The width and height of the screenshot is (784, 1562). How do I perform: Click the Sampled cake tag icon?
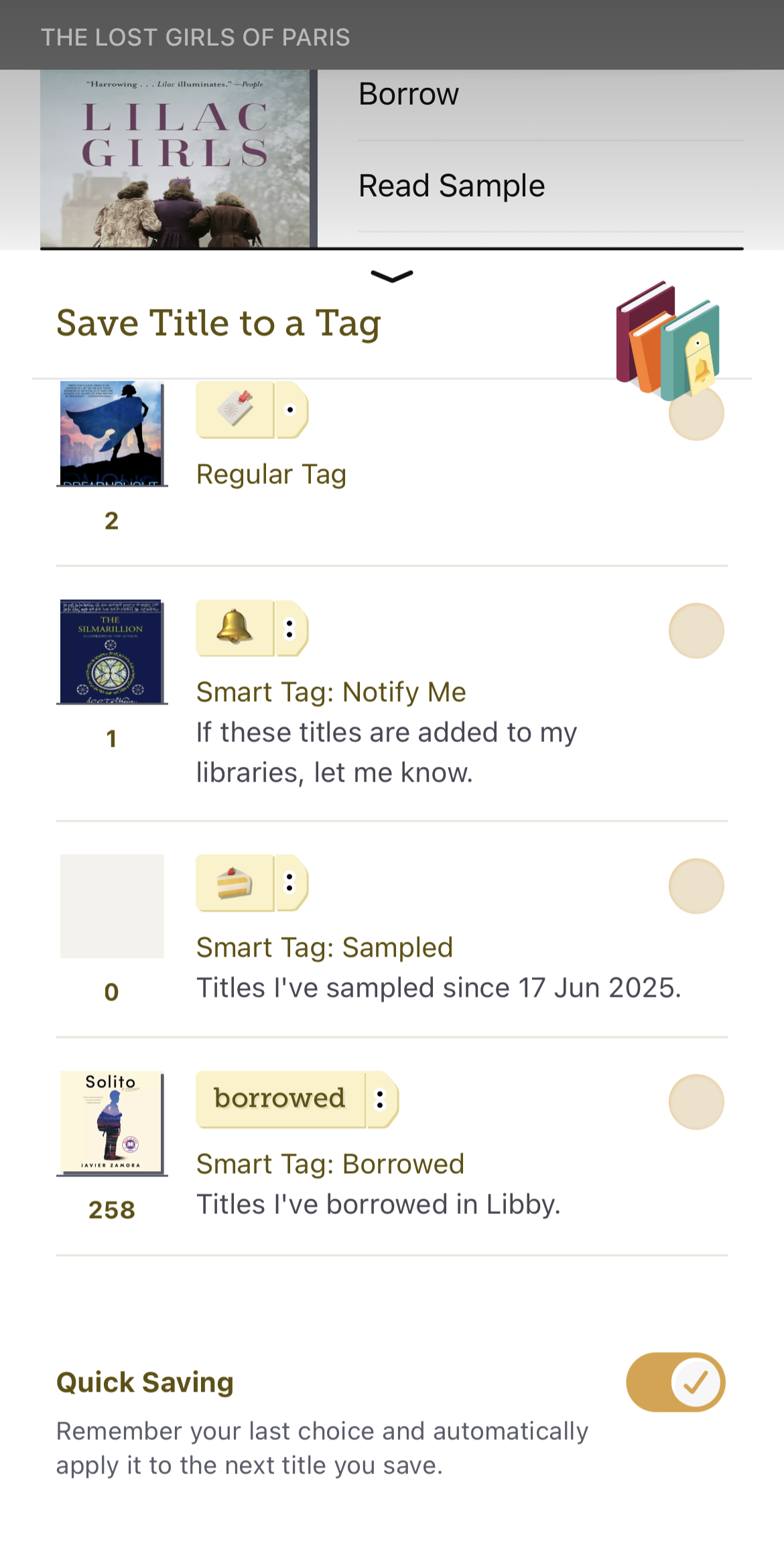pos(235,883)
